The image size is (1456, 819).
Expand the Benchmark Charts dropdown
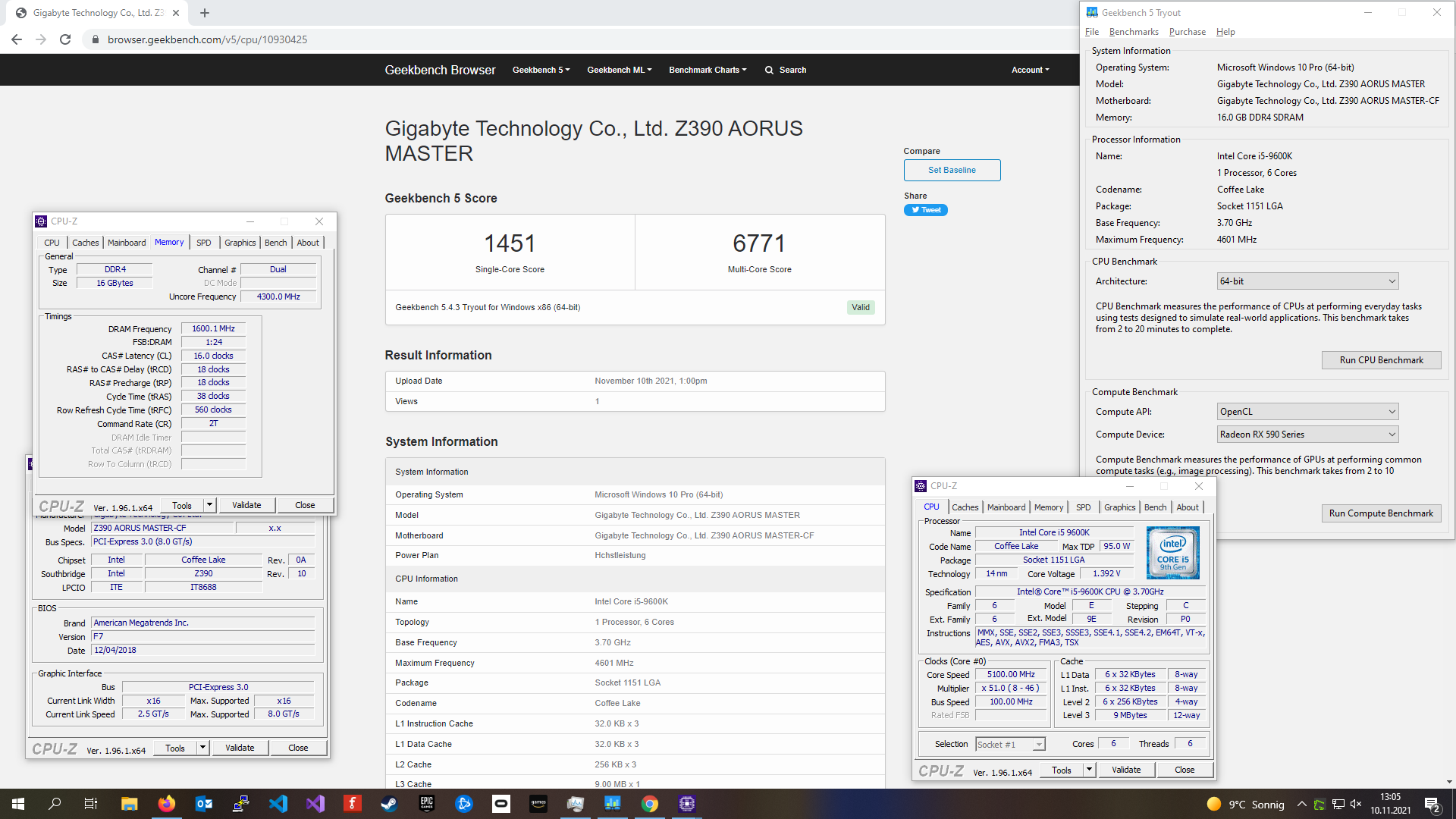coord(708,70)
